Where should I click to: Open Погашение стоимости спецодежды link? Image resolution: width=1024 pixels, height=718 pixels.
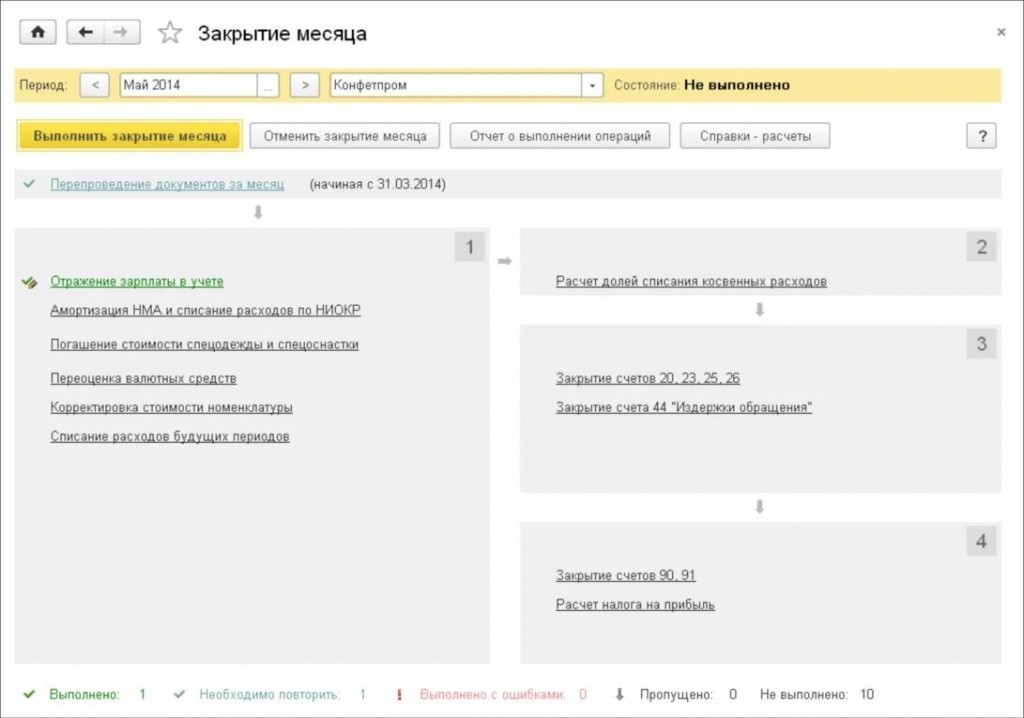tap(204, 344)
